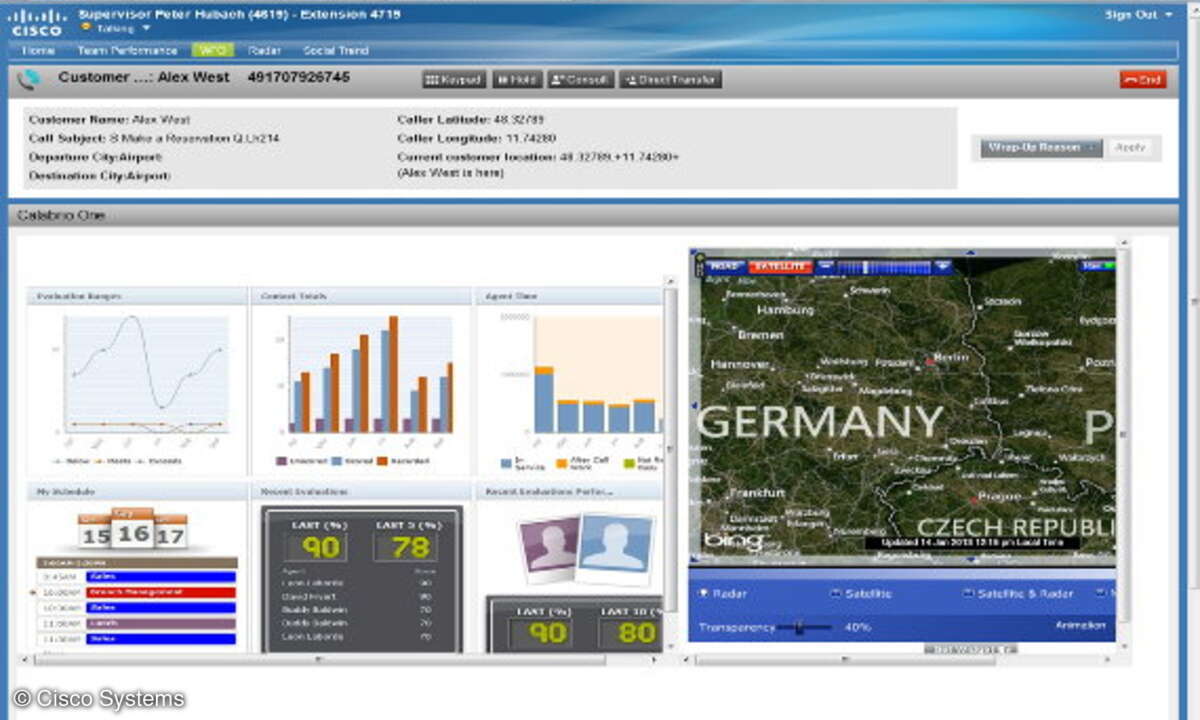This screenshot has height=720, width=1200.
Task: Open the Home tab
Action: (x=38, y=50)
